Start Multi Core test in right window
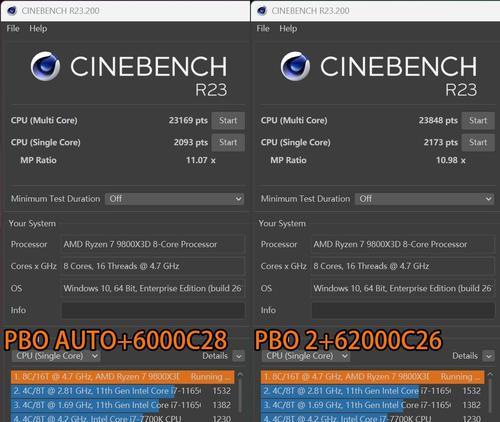The image size is (500, 422). pos(478,120)
